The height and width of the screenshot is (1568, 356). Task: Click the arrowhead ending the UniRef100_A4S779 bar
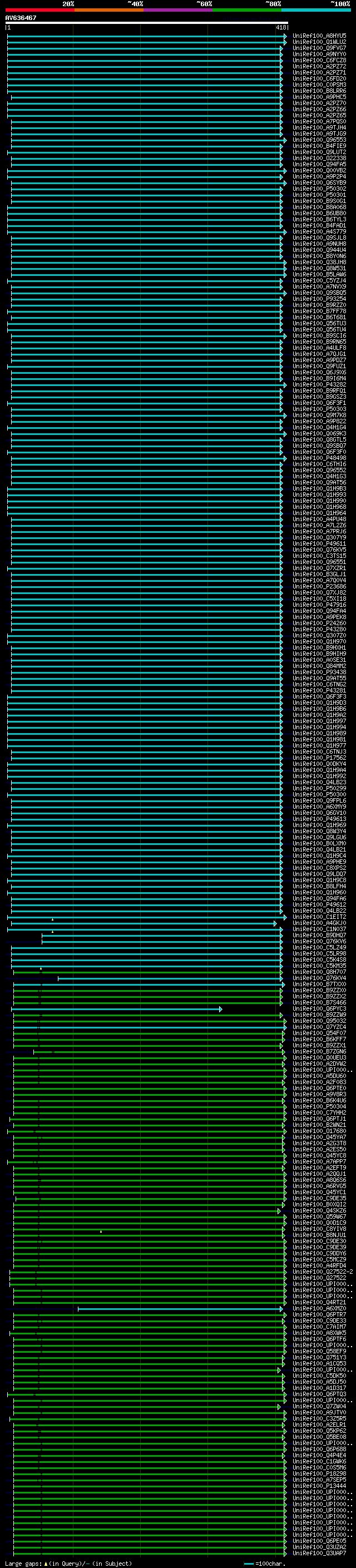tap(285, 232)
